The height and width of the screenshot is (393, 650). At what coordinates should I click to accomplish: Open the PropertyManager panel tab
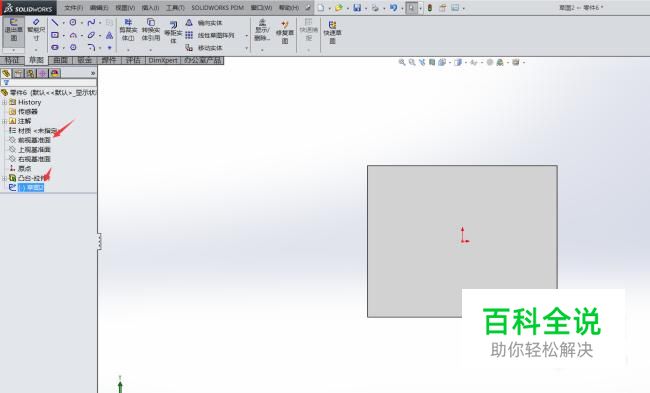tap(18, 73)
